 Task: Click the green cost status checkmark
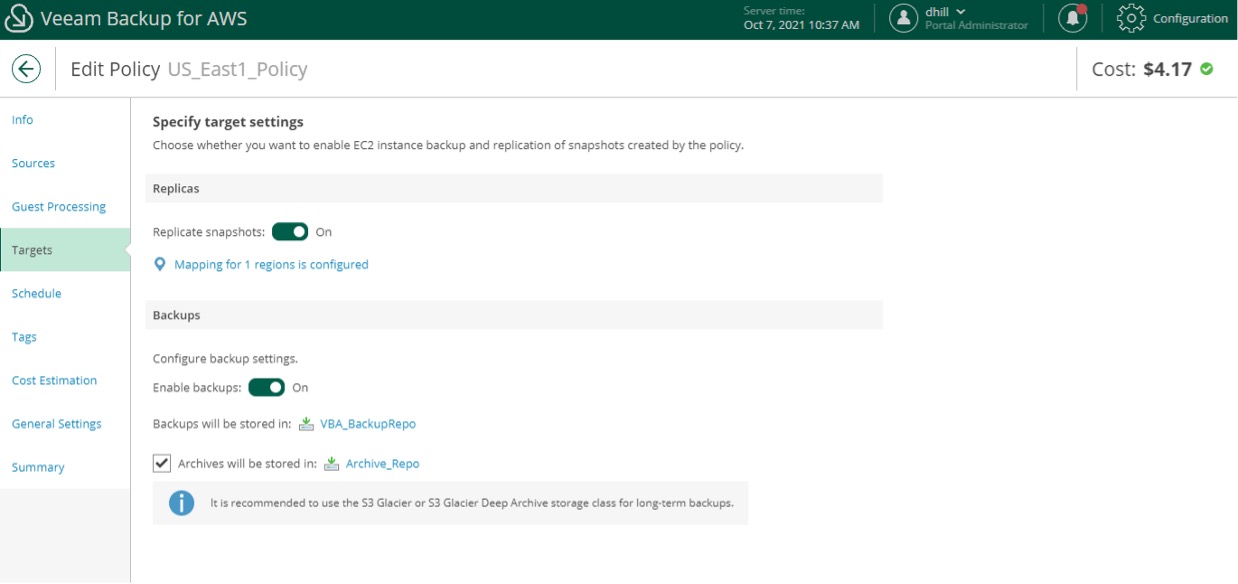[x=1207, y=69]
